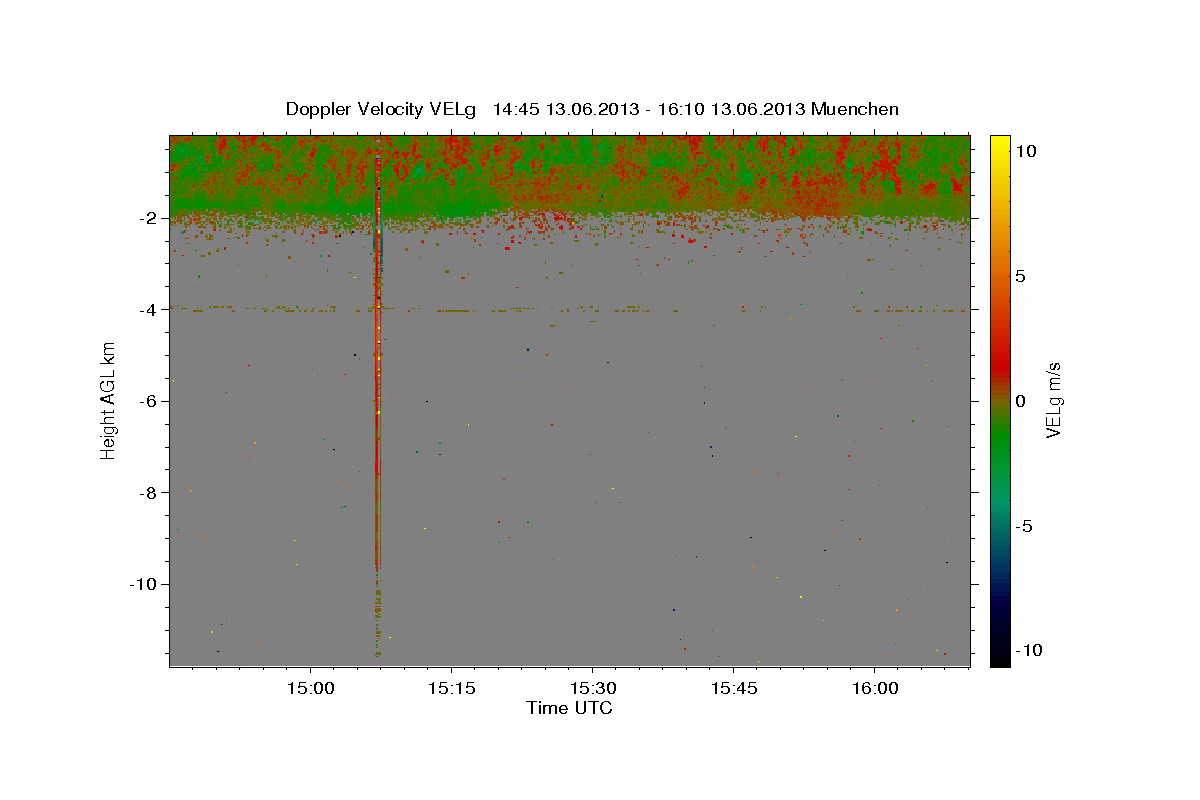
Task: Pick the yellow top of the colorbar
Action: pyautogui.click(x=999, y=142)
